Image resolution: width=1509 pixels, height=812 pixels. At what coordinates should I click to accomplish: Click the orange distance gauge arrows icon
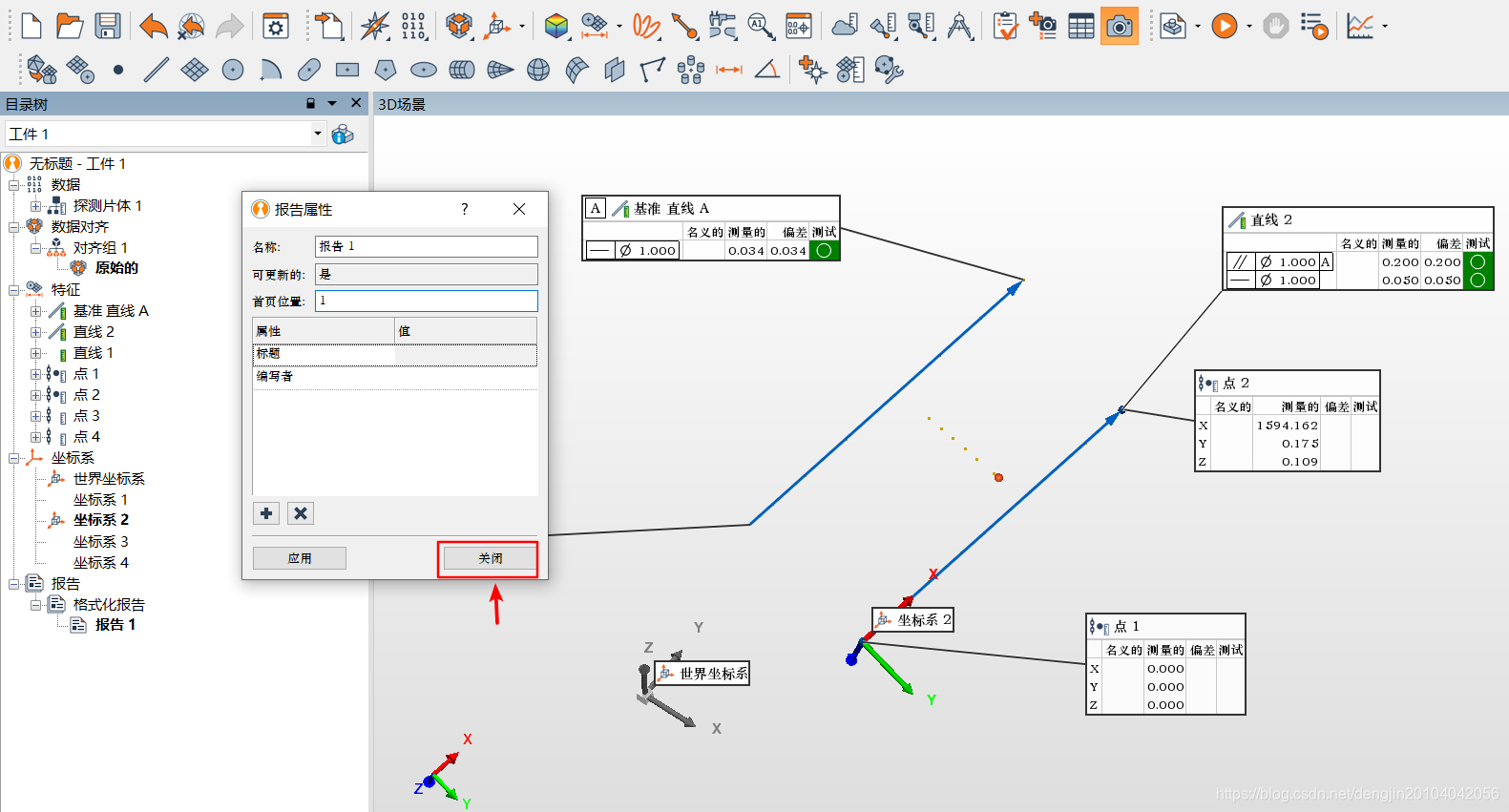[729, 70]
